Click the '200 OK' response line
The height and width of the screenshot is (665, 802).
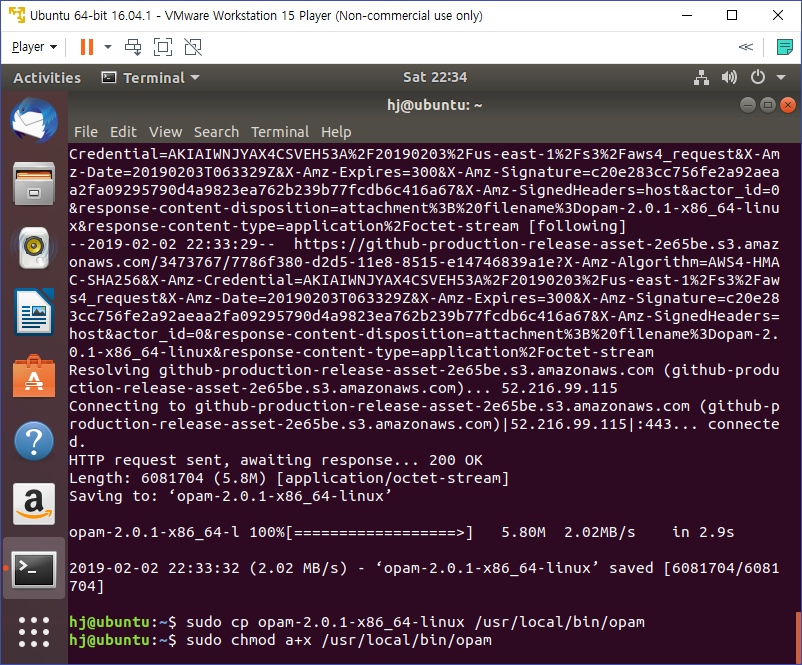click(x=276, y=460)
